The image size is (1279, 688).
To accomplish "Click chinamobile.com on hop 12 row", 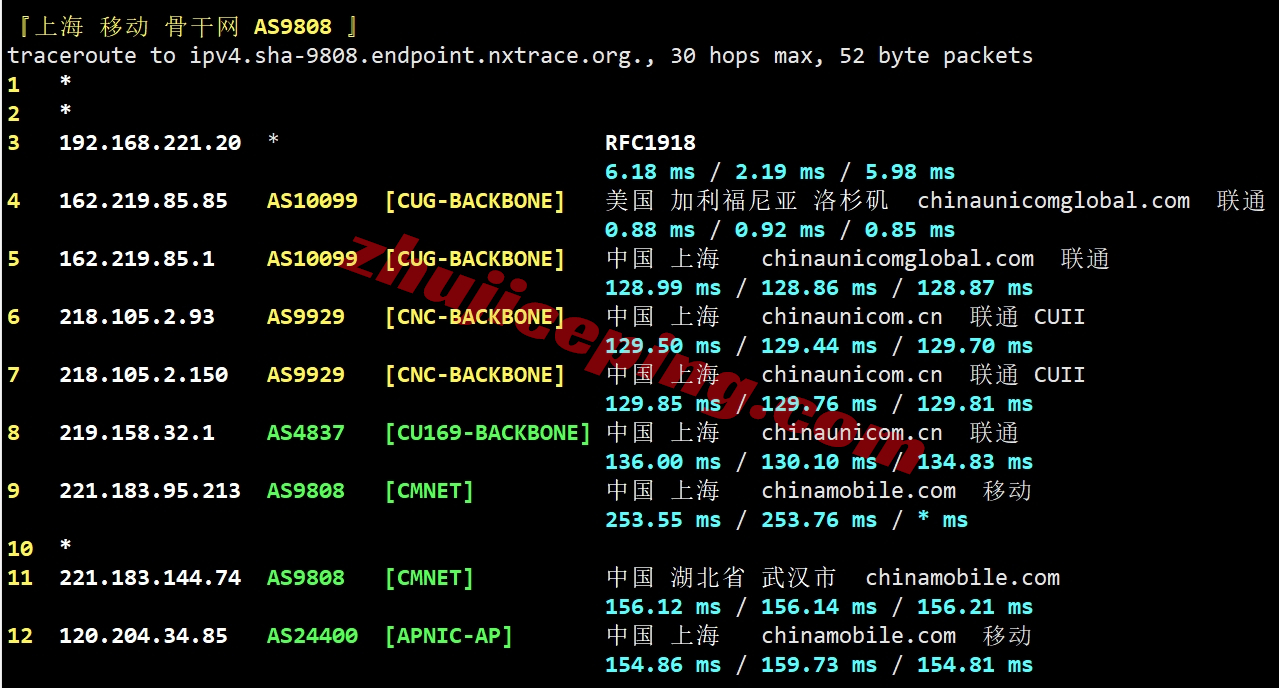I will click(x=859, y=636).
